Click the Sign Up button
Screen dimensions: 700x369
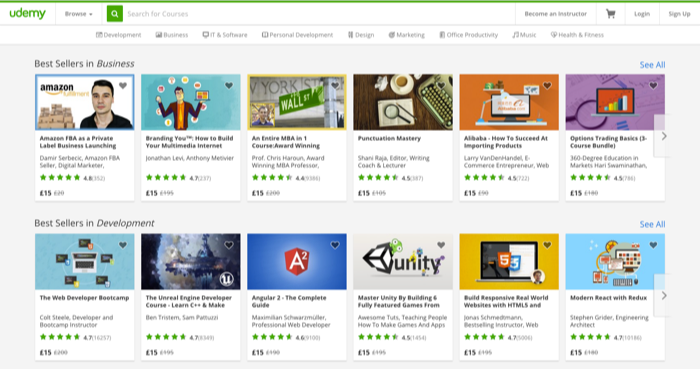pyautogui.click(x=679, y=14)
